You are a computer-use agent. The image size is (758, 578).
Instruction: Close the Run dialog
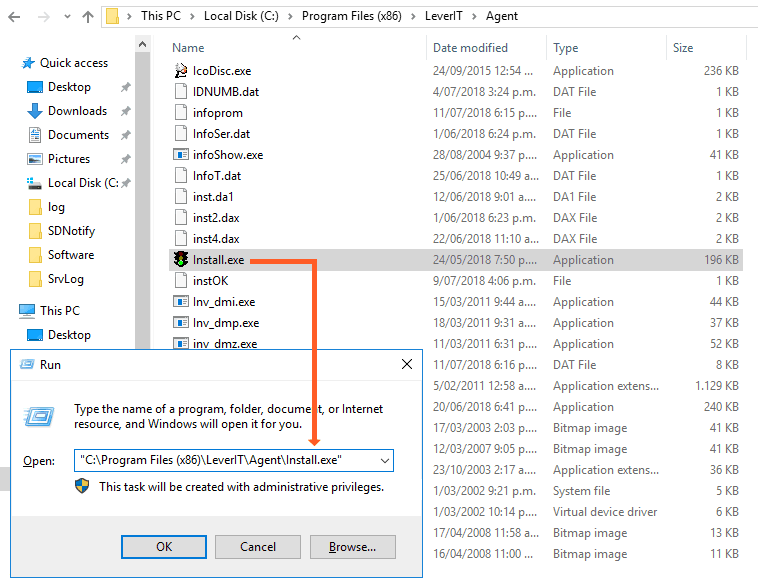pos(407,364)
